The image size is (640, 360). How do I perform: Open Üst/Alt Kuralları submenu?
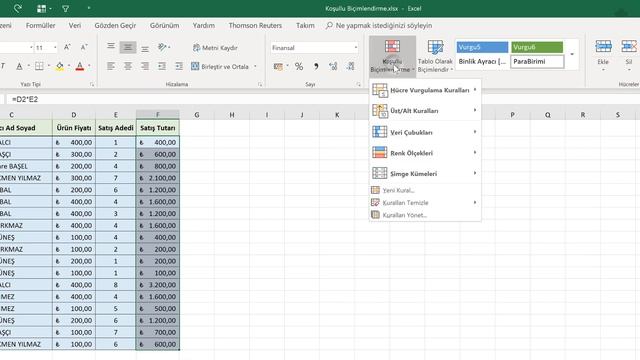[x=425, y=111]
